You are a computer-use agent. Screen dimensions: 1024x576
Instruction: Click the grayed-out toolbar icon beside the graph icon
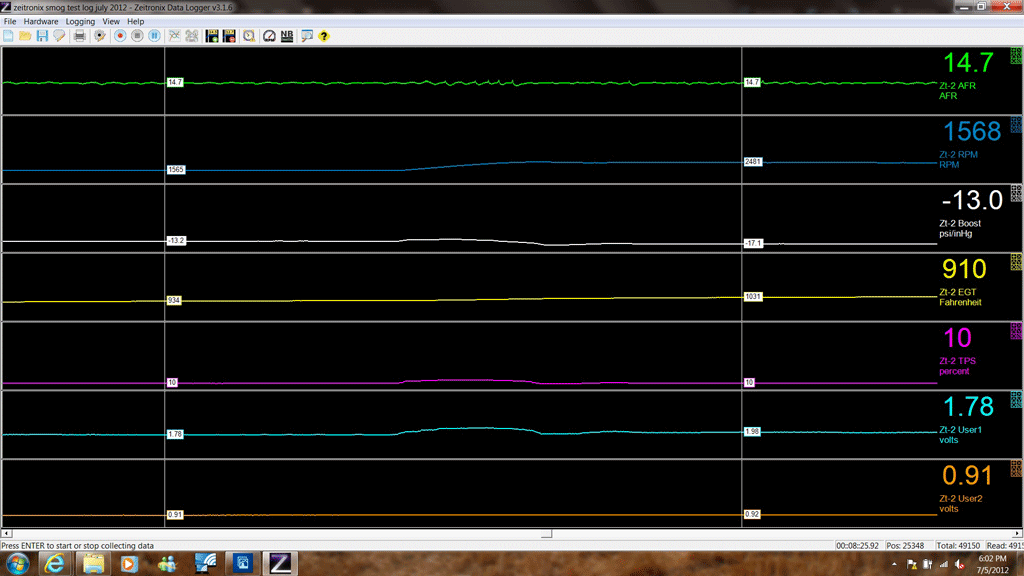(191, 36)
